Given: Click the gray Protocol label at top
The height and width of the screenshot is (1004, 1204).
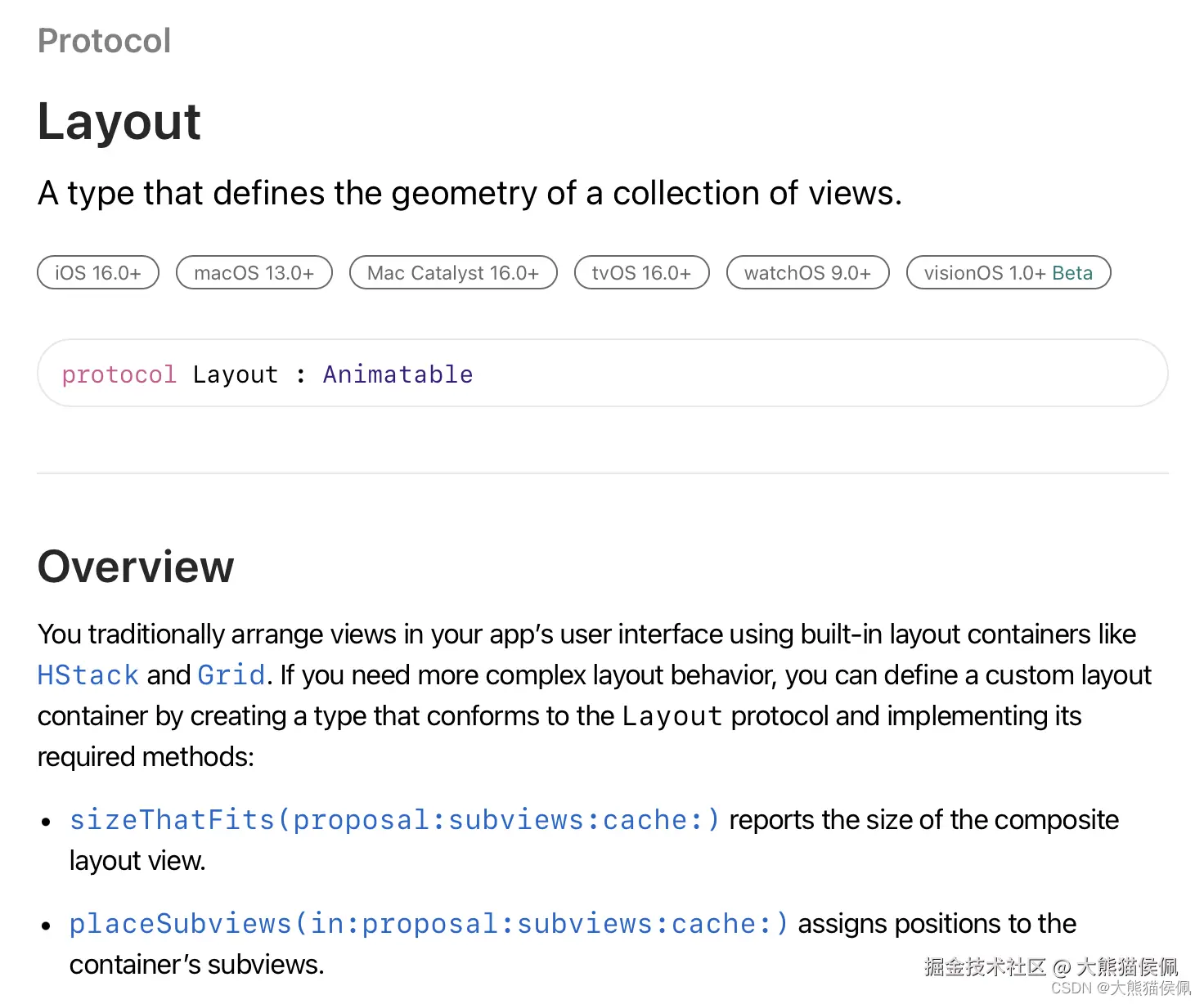Looking at the screenshot, I should 105,41.
